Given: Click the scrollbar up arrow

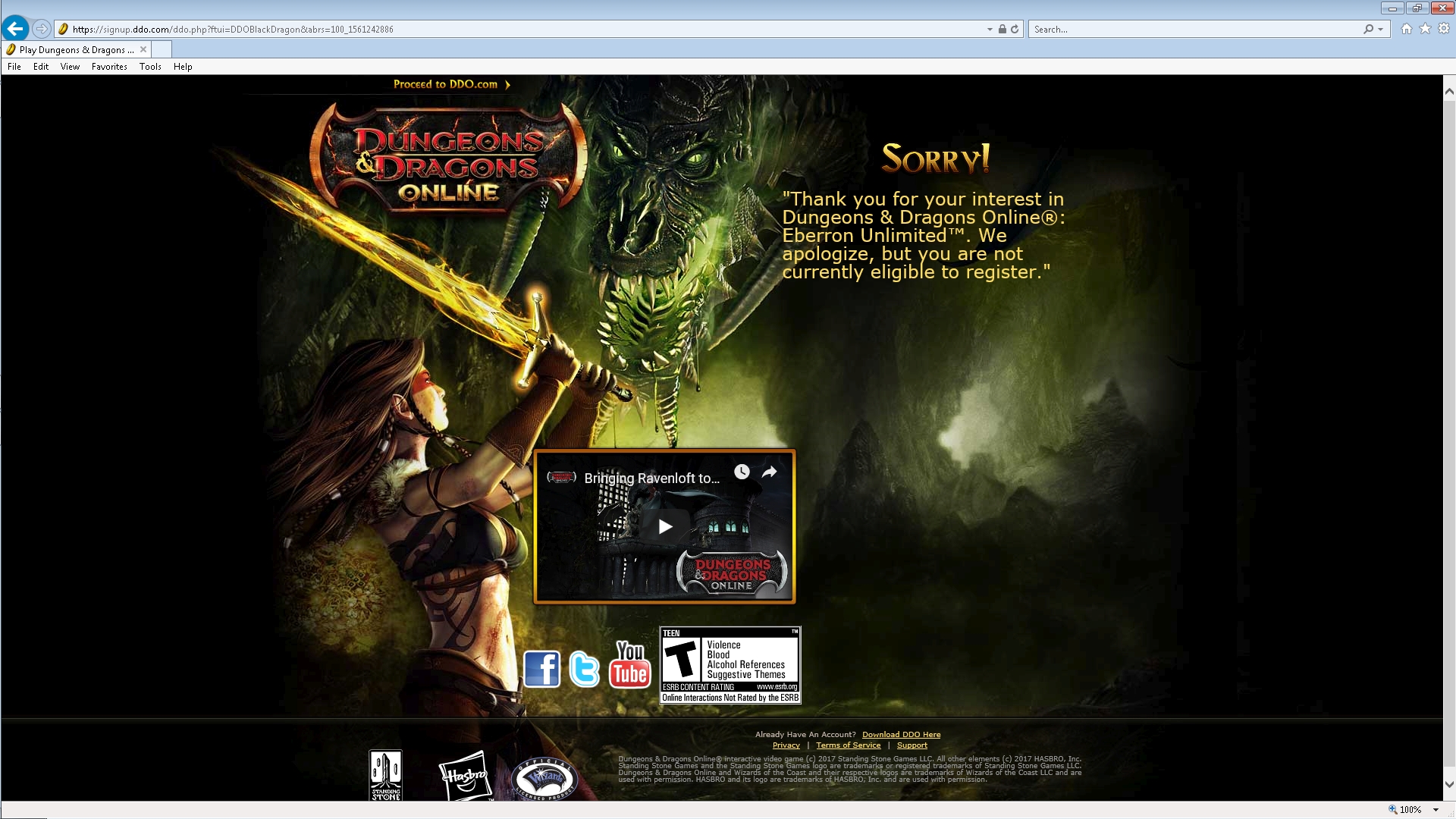Looking at the screenshot, I should point(1449,91).
